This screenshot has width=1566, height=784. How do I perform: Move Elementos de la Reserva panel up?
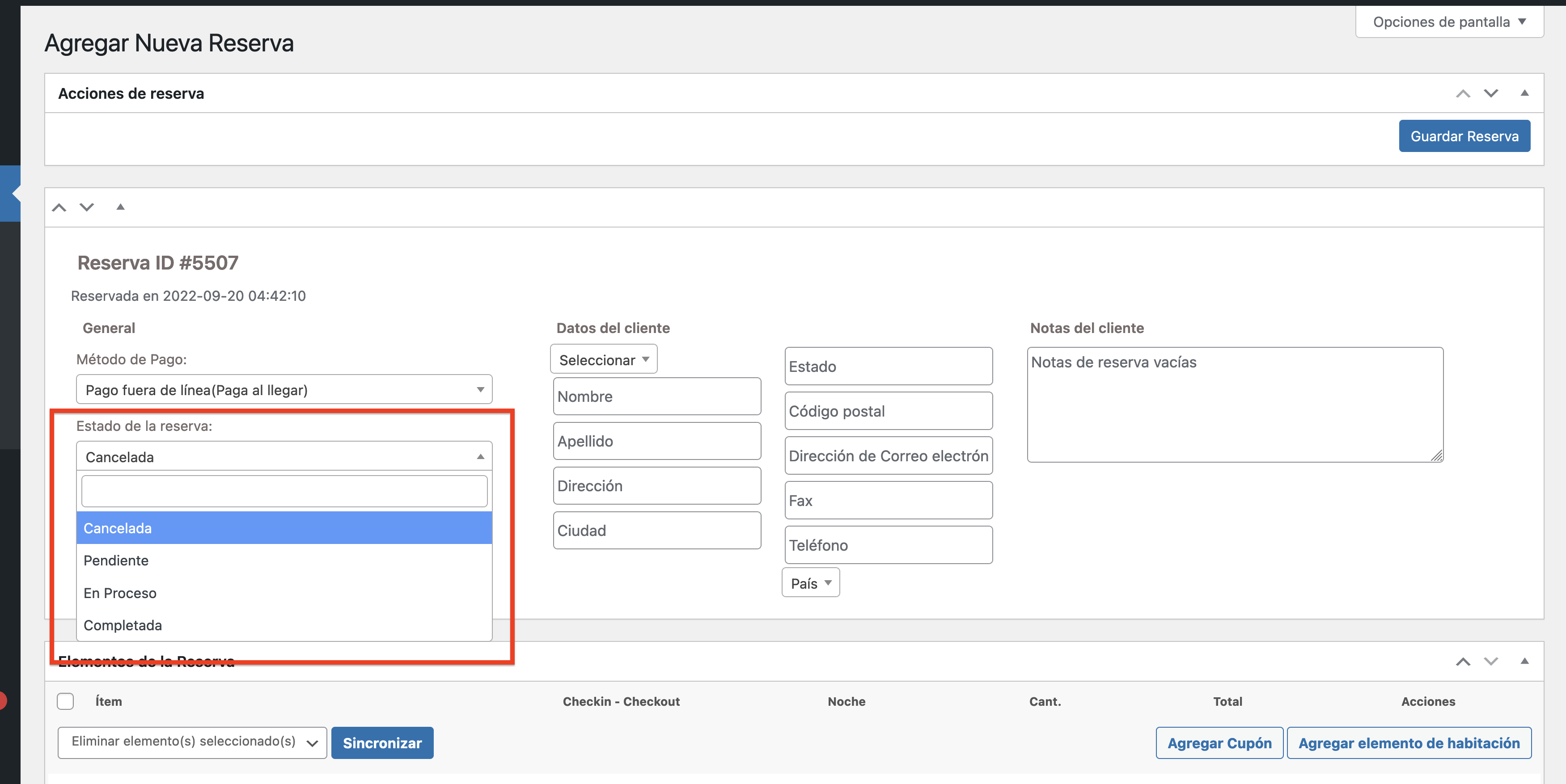(x=1463, y=661)
